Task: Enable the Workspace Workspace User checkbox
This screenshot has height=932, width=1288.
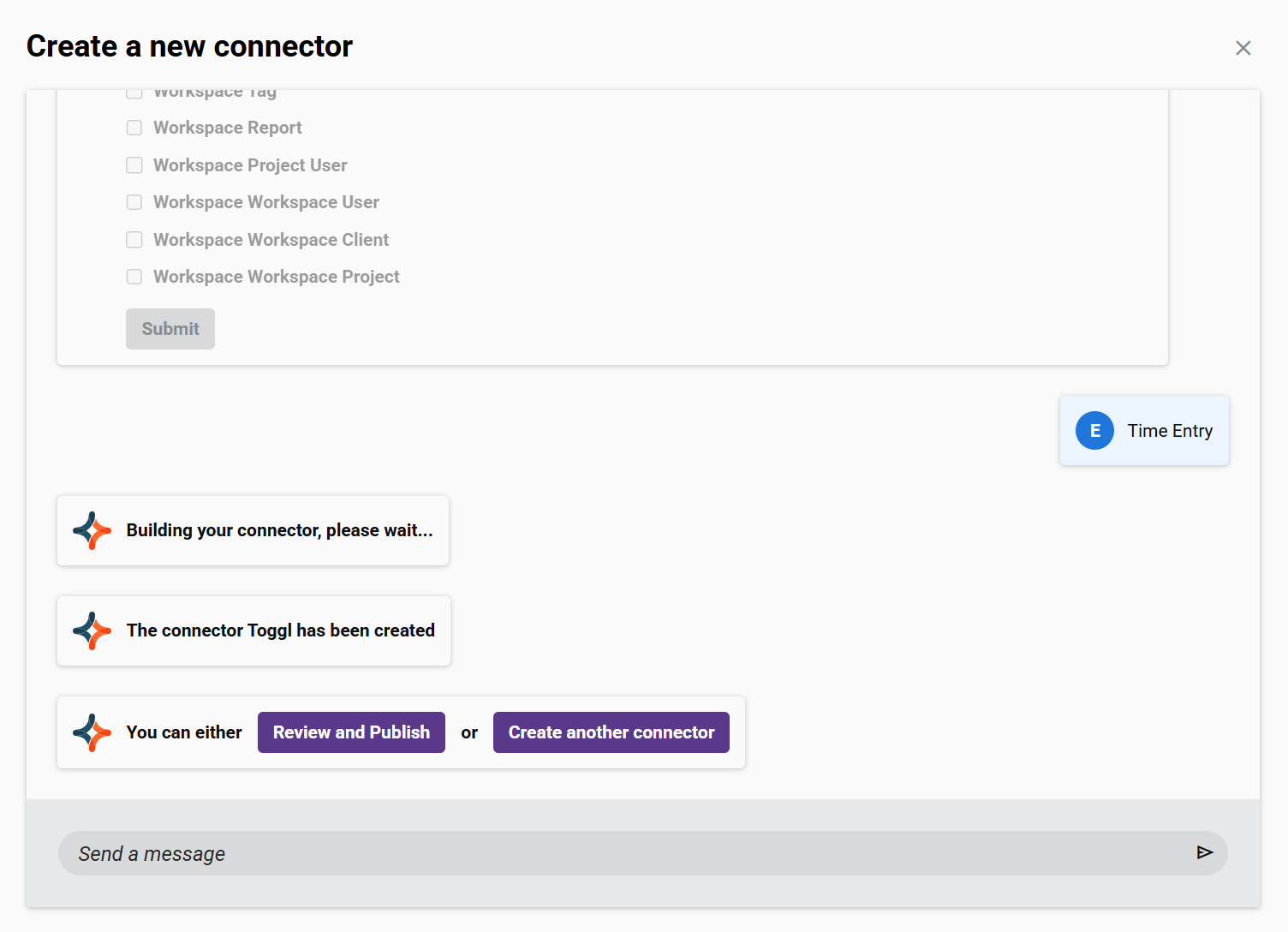Action: click(x=134, y=202)
